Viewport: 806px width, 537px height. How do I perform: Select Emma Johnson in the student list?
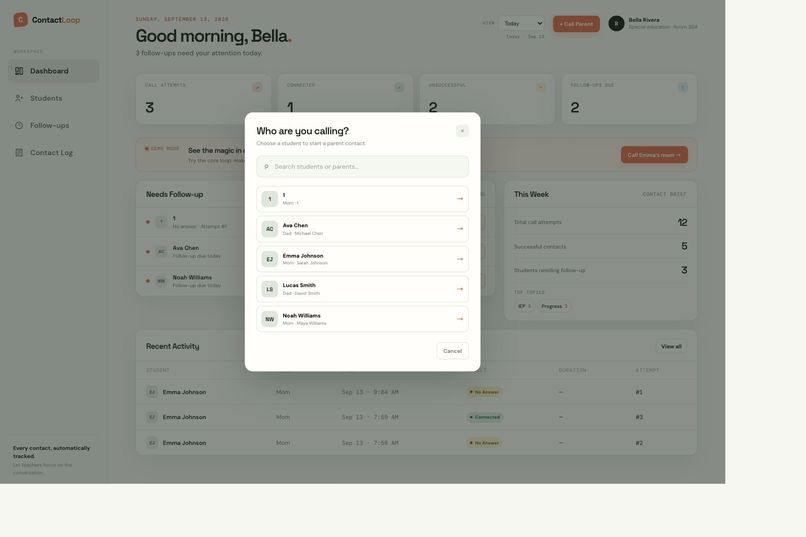[362, 259]
